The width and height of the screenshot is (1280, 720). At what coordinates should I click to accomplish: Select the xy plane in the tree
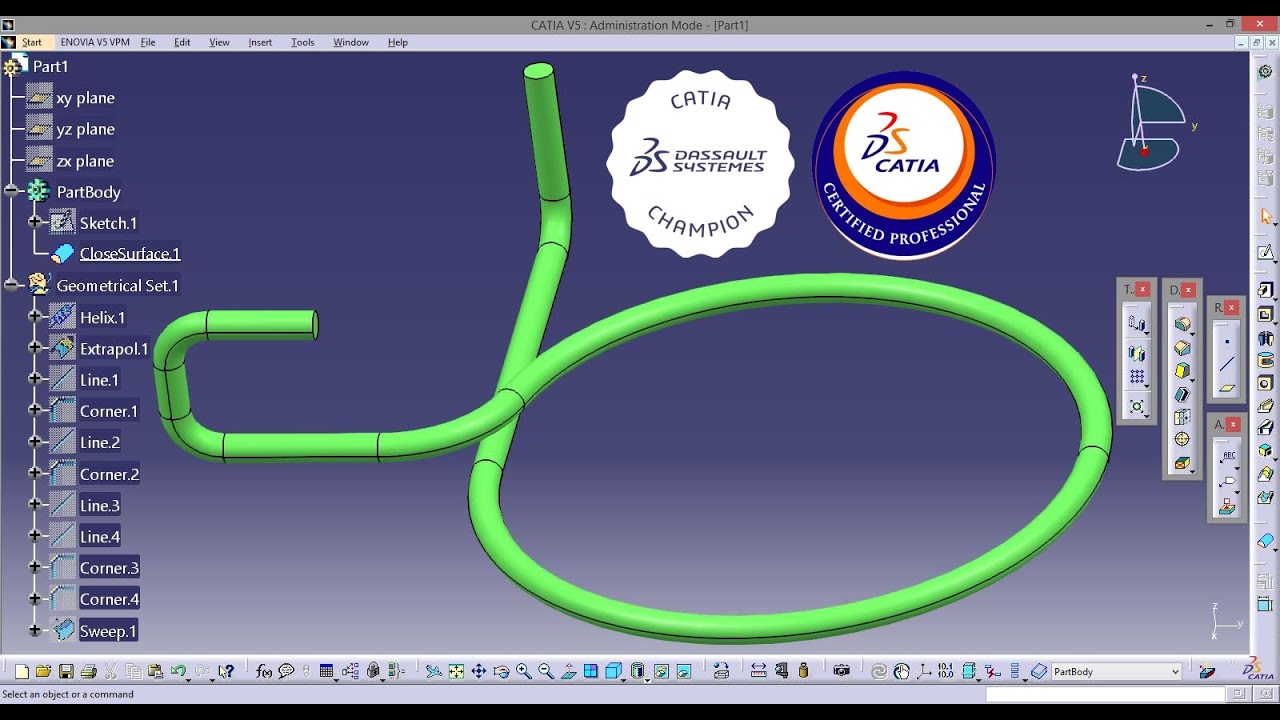click(x=85, y=97)
